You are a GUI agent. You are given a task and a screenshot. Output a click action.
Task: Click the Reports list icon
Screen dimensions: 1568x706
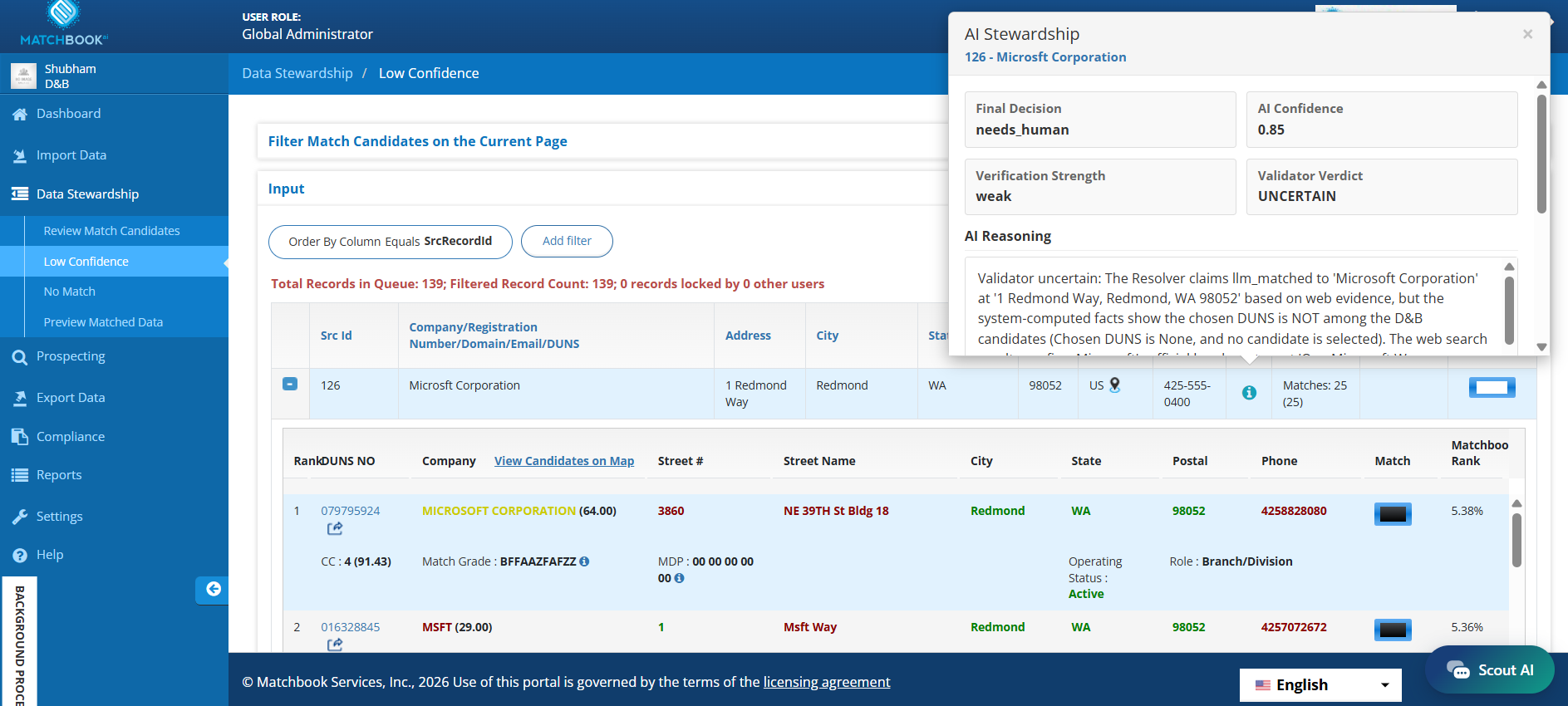click(20, 475)
